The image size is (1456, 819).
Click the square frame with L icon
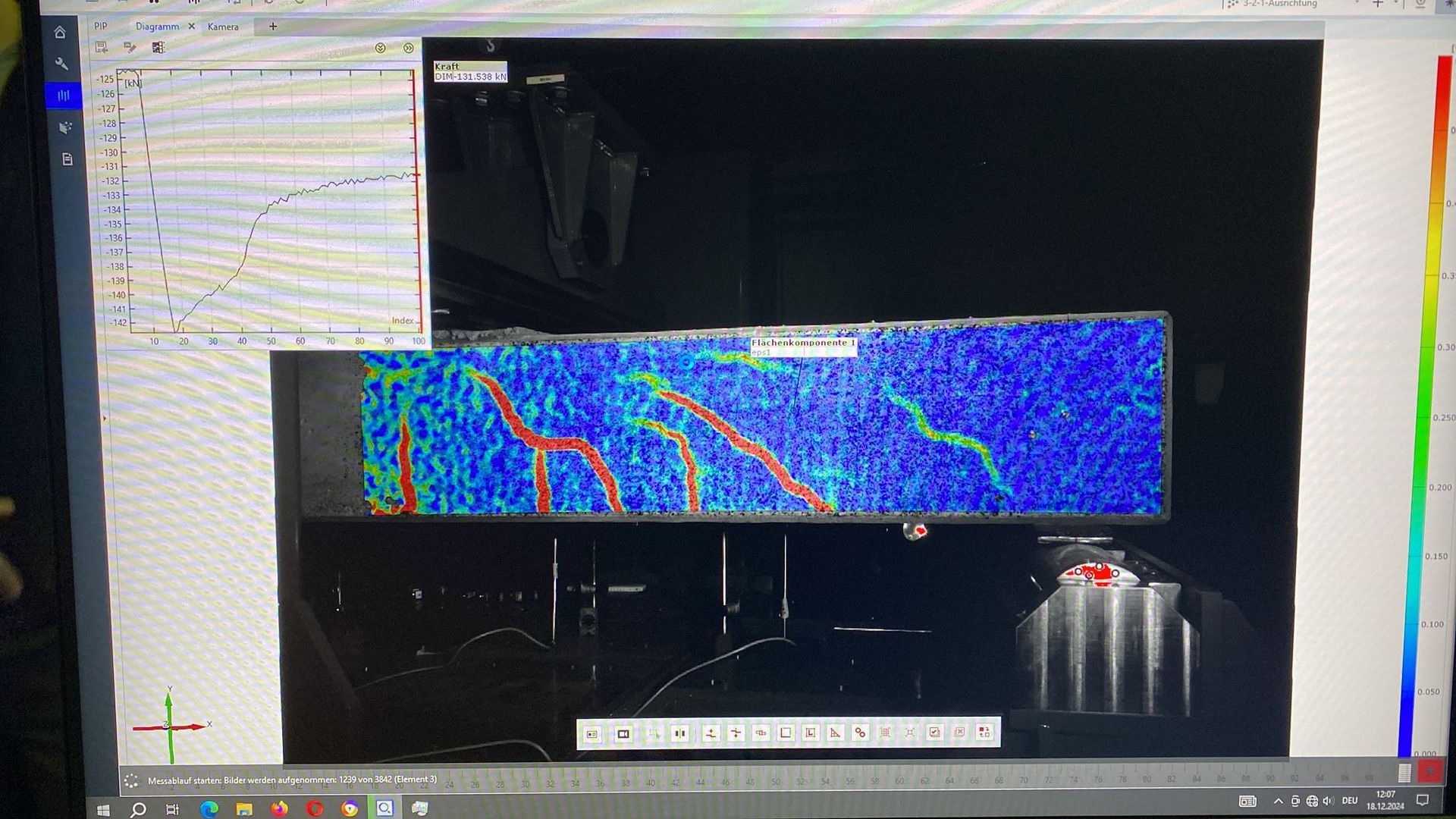coord(811,733)
